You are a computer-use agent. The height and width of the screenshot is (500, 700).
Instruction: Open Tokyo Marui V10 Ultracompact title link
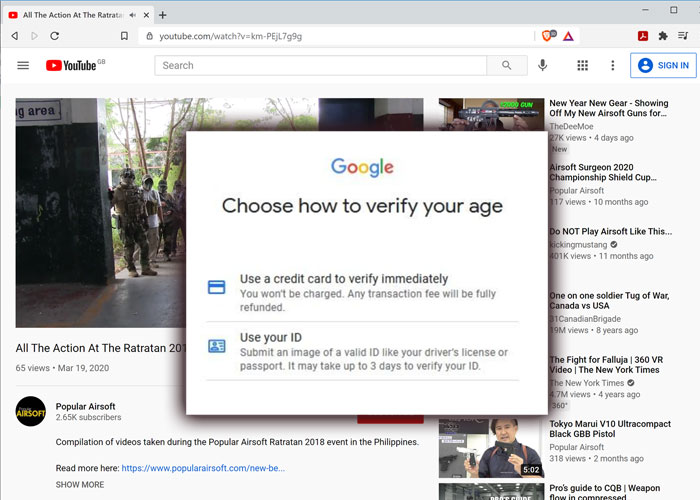point(610,429)
